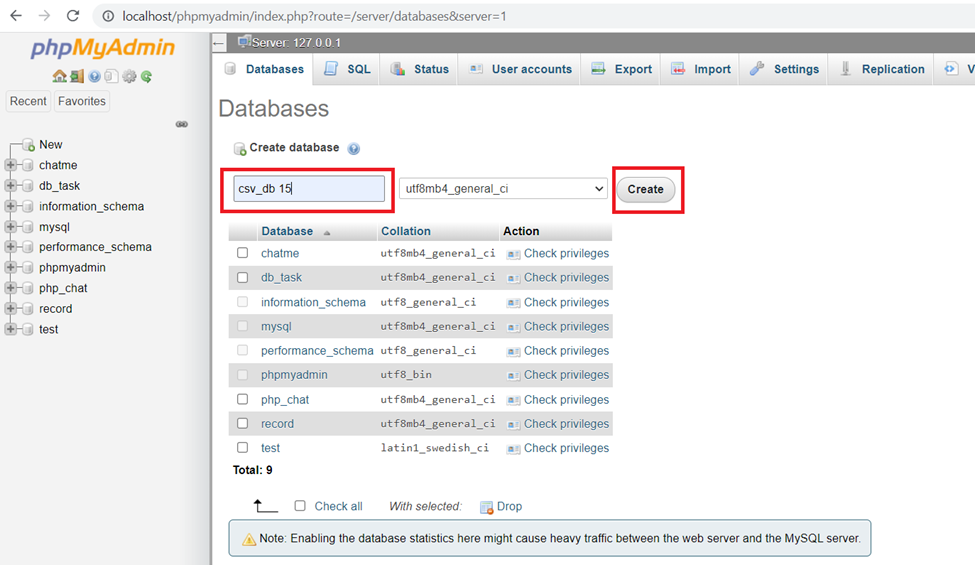Click the browser address bar URL
The width and height of the screenshot is (975, 565).
point(314,16)
